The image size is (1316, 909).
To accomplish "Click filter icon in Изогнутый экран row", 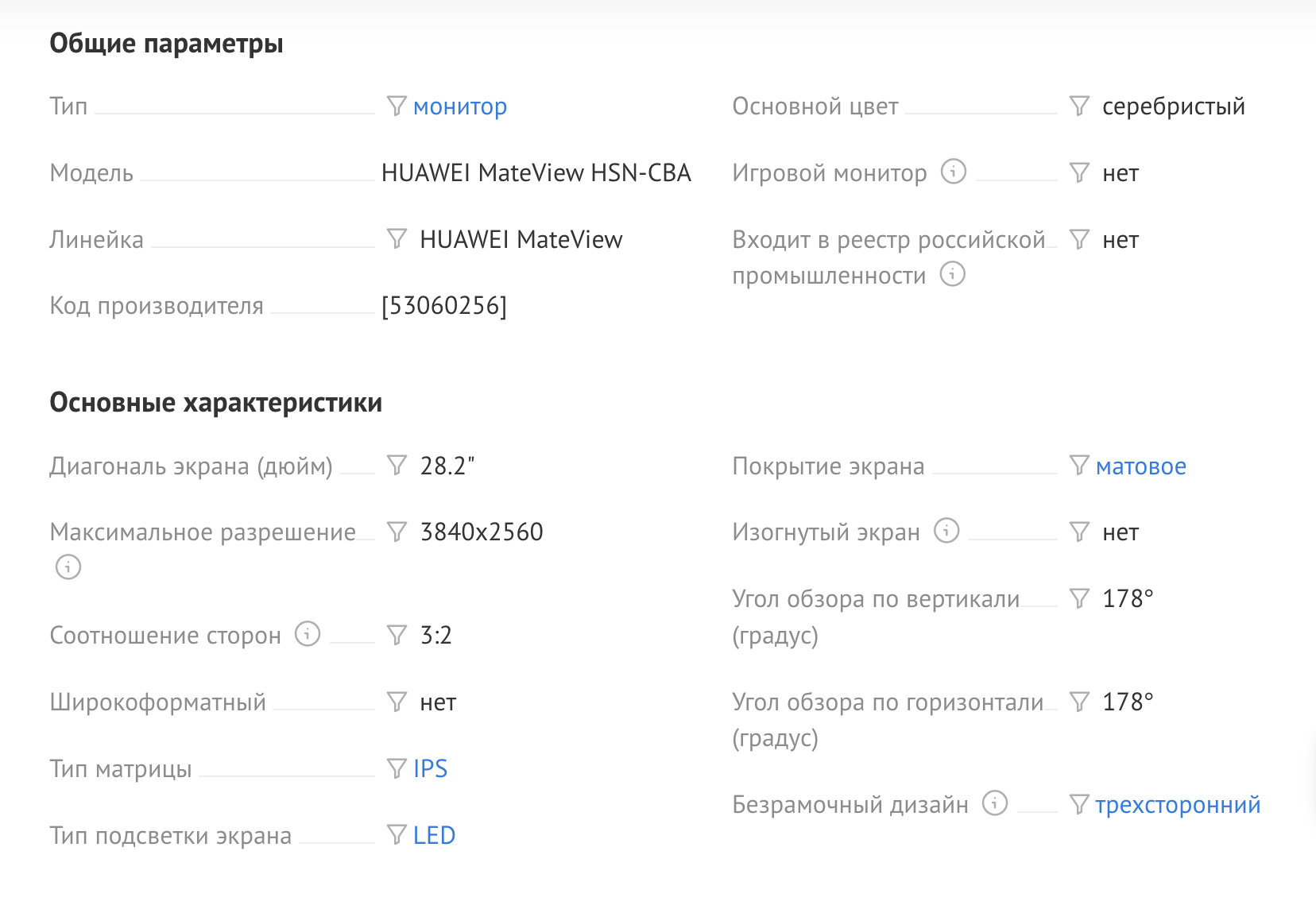I will pyautogui.click(x=1079, y=532).
